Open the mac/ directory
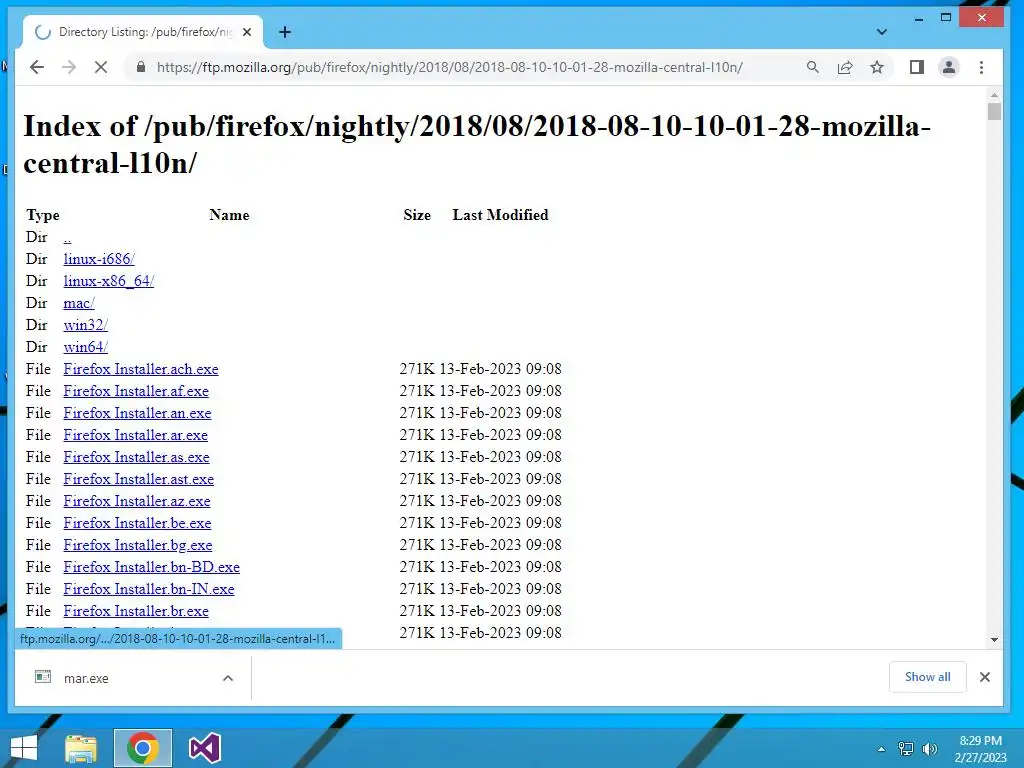Viewport: 1024px width, 768px height. click(79, 303)
